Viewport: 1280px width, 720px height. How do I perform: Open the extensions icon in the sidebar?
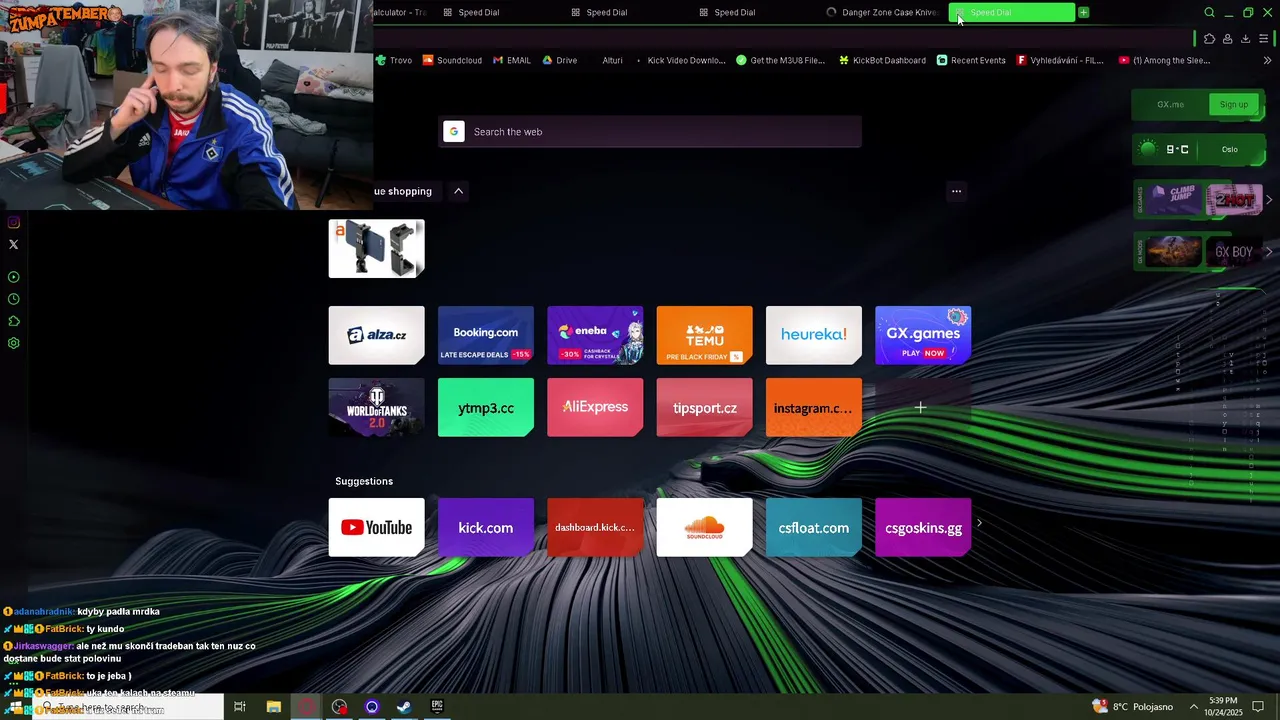(13, 321)
